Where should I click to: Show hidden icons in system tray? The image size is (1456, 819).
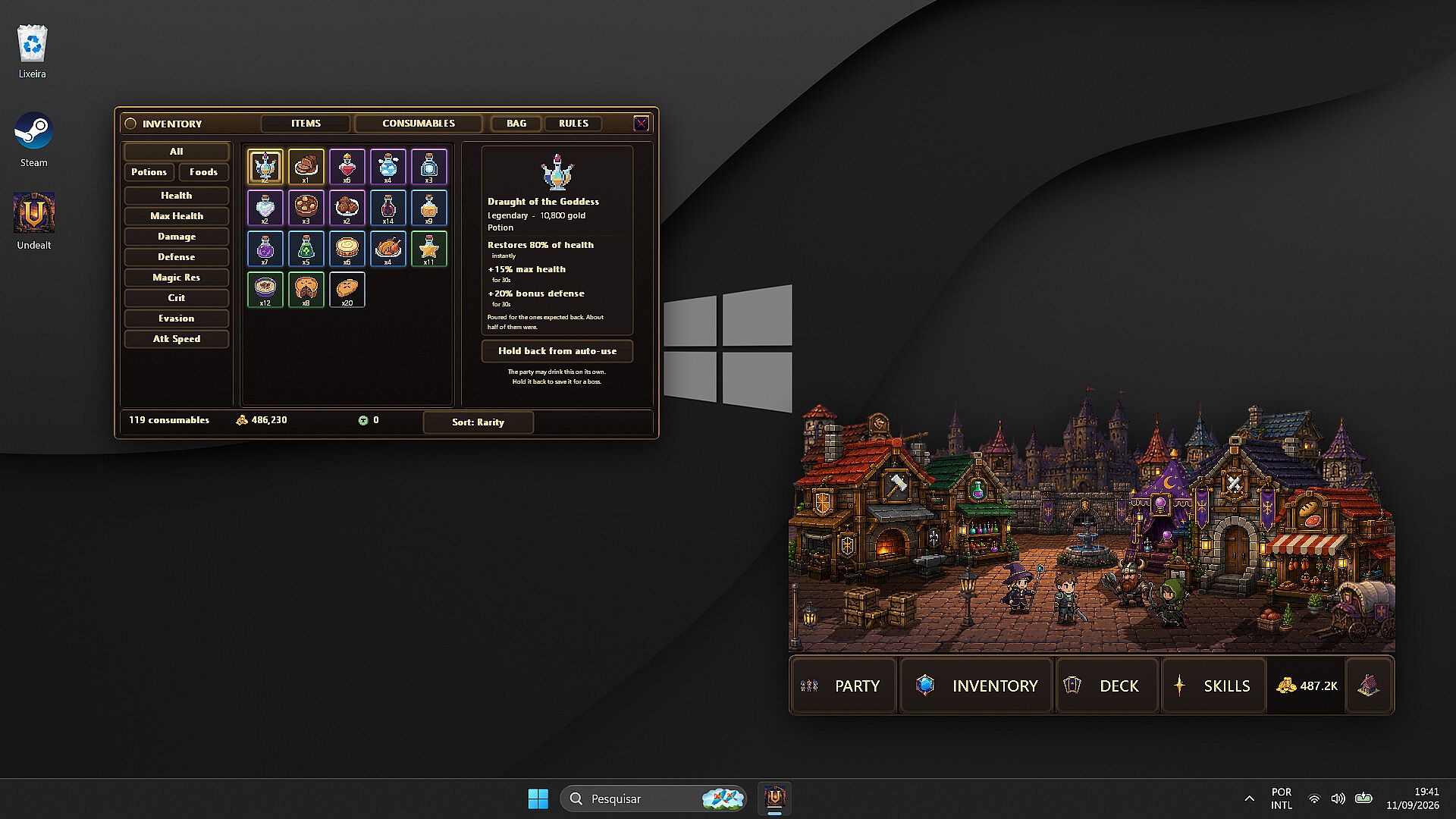coord(1249,799)
